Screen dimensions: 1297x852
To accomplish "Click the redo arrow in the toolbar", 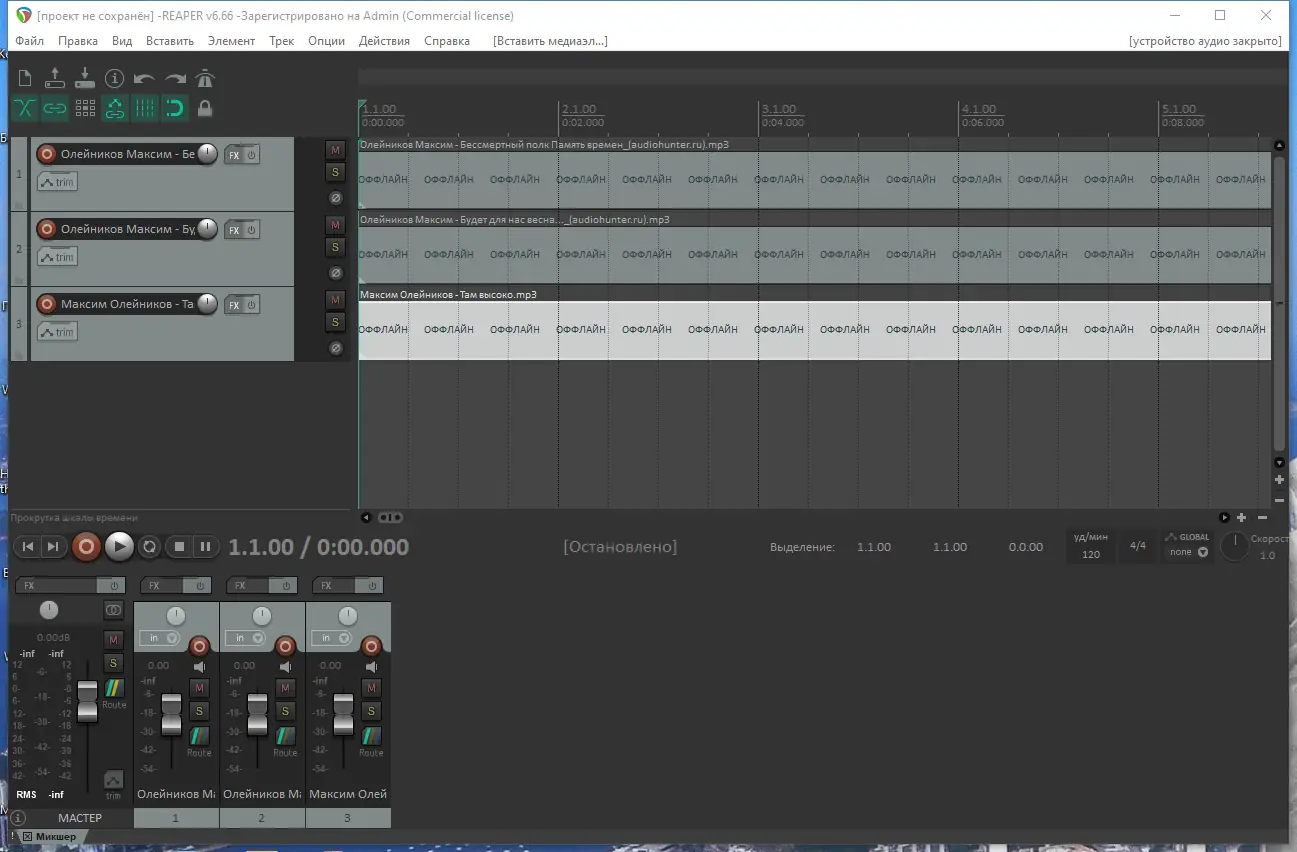I will coord(175,78).
